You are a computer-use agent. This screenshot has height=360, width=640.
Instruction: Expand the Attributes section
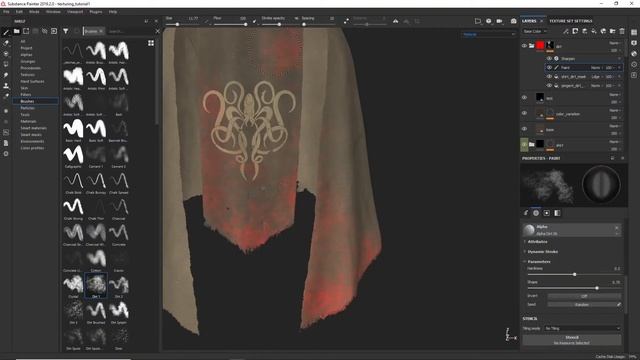pyautogui.click(x=537, y=242)
